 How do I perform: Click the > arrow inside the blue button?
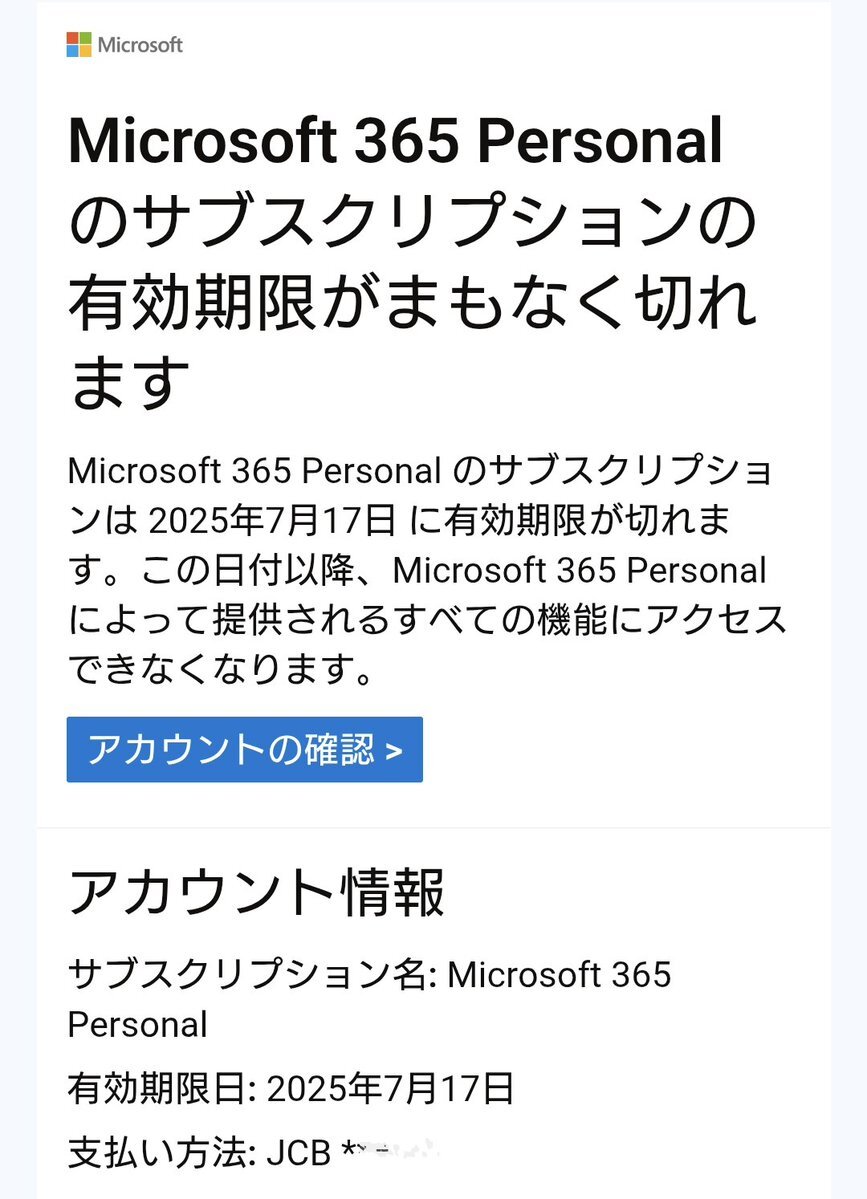coord(394,752)
